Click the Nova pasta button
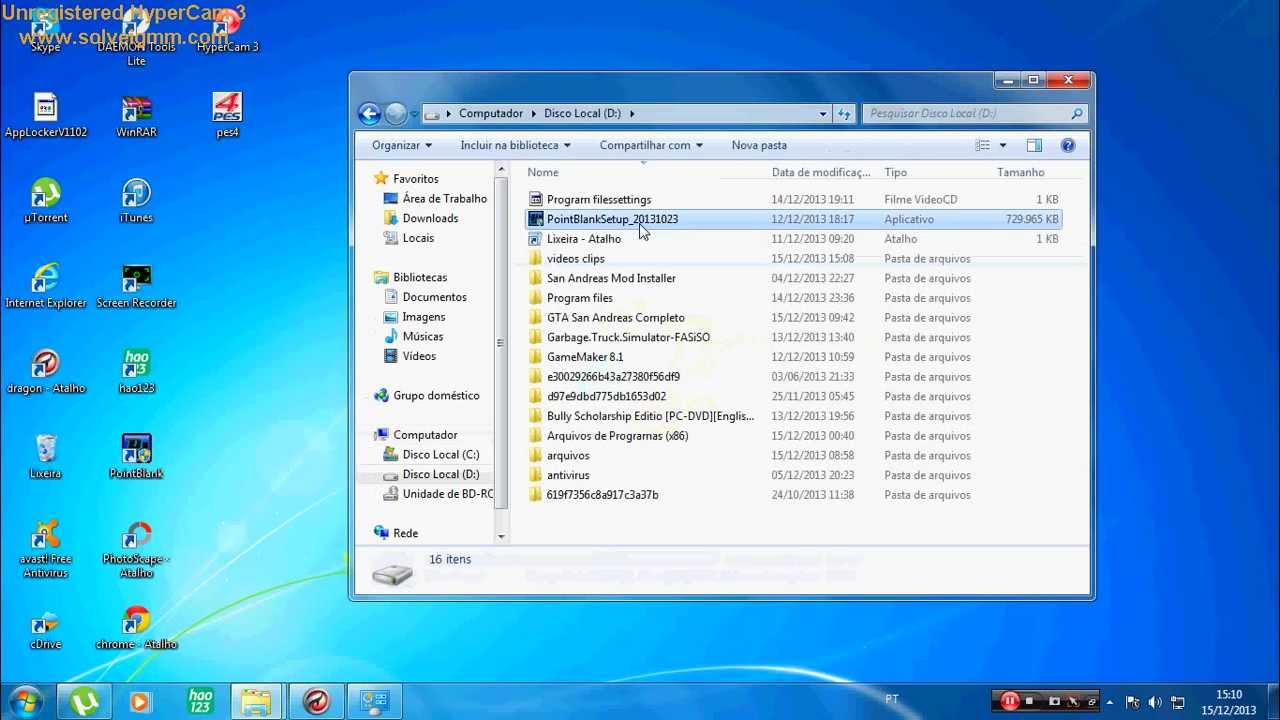1280x720 pixels. 759,146
